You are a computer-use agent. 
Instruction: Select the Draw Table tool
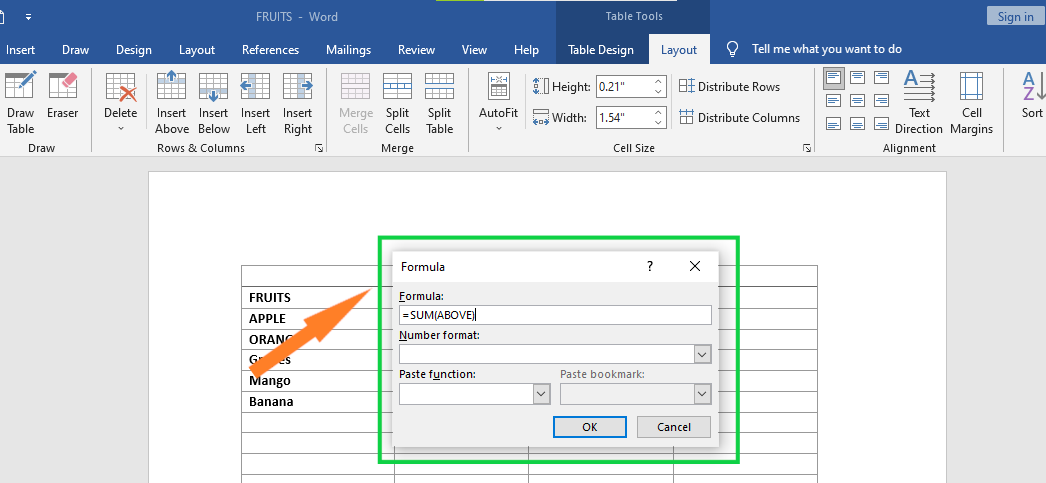coord(20,103)
